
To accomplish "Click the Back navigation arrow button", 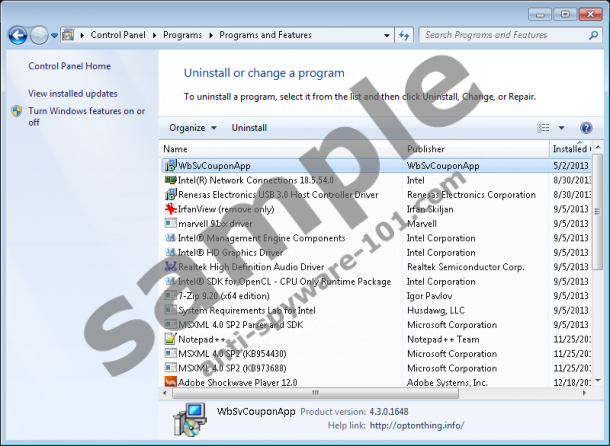I will click(17, 35).
